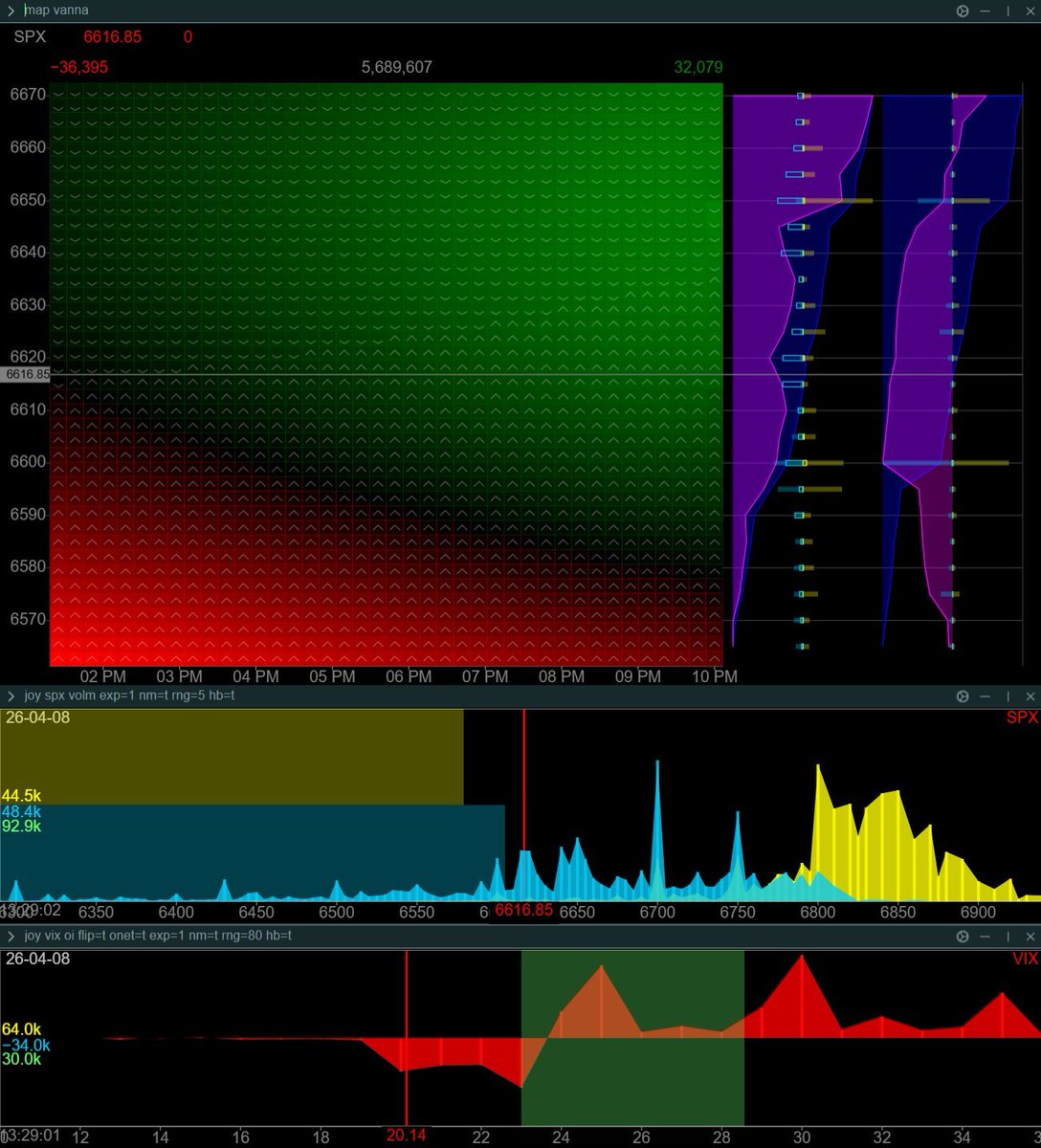Click the 6570 strike on the heatmap axis
Image resolution: width=1041 pixels, height=1148 pixels.
(28, 619)
